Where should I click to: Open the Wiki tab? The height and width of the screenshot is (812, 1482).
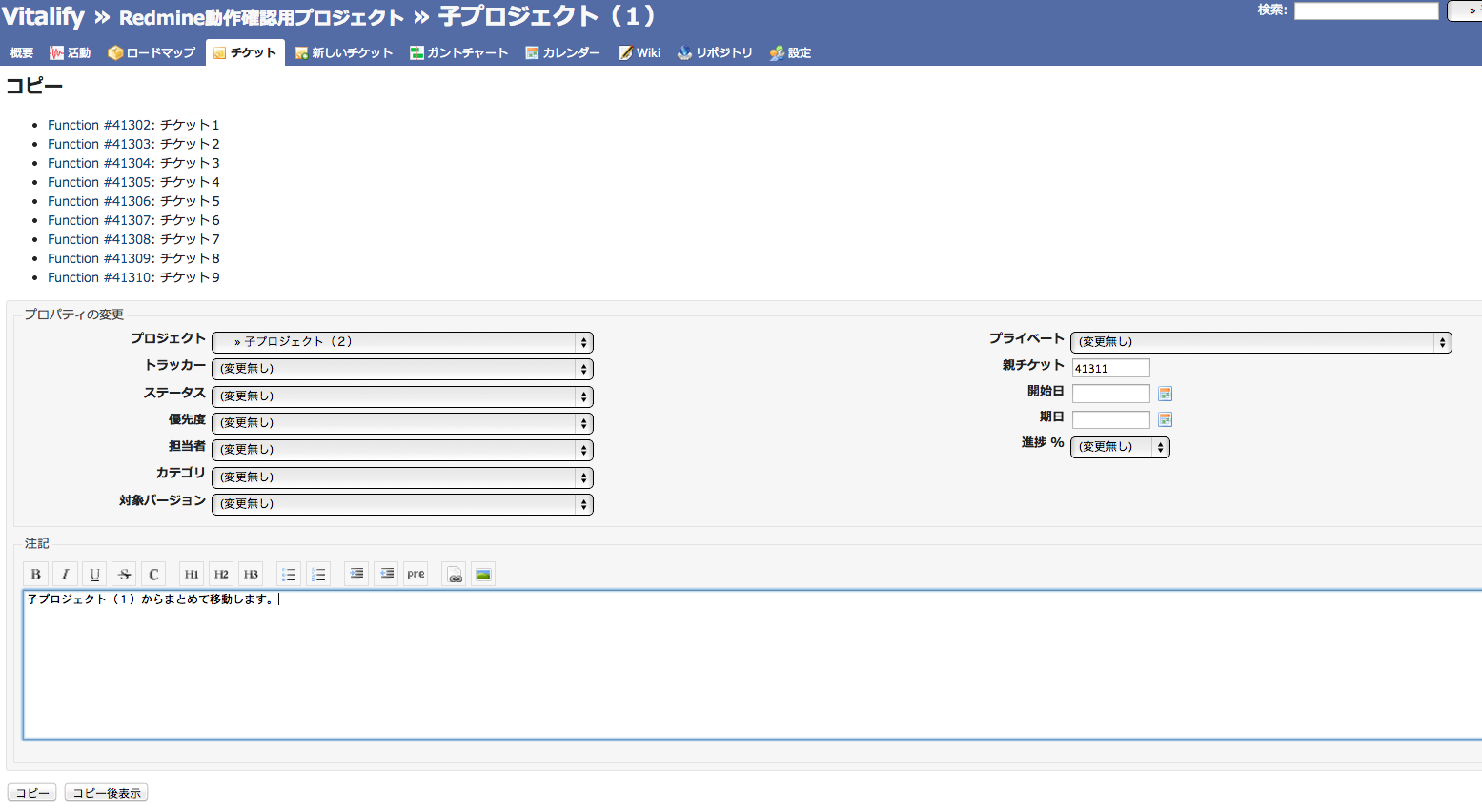[639, 52]
